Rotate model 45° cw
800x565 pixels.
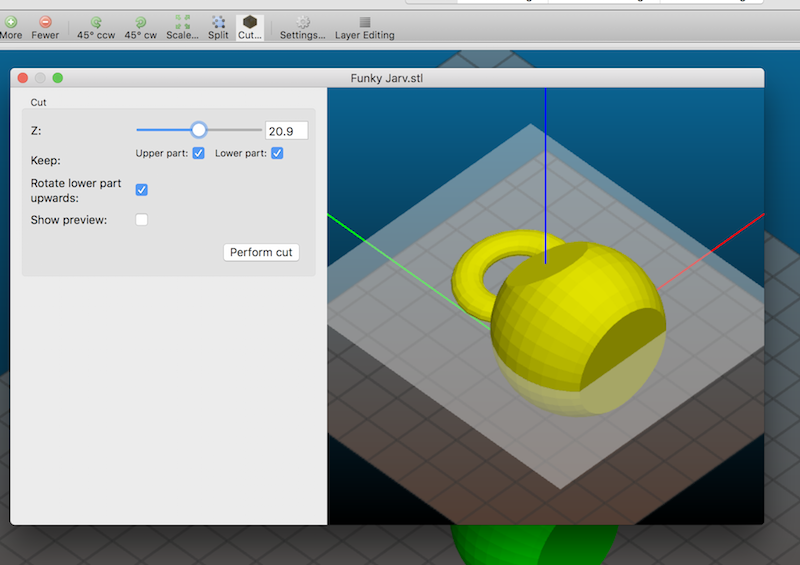(x=140, y=22)
